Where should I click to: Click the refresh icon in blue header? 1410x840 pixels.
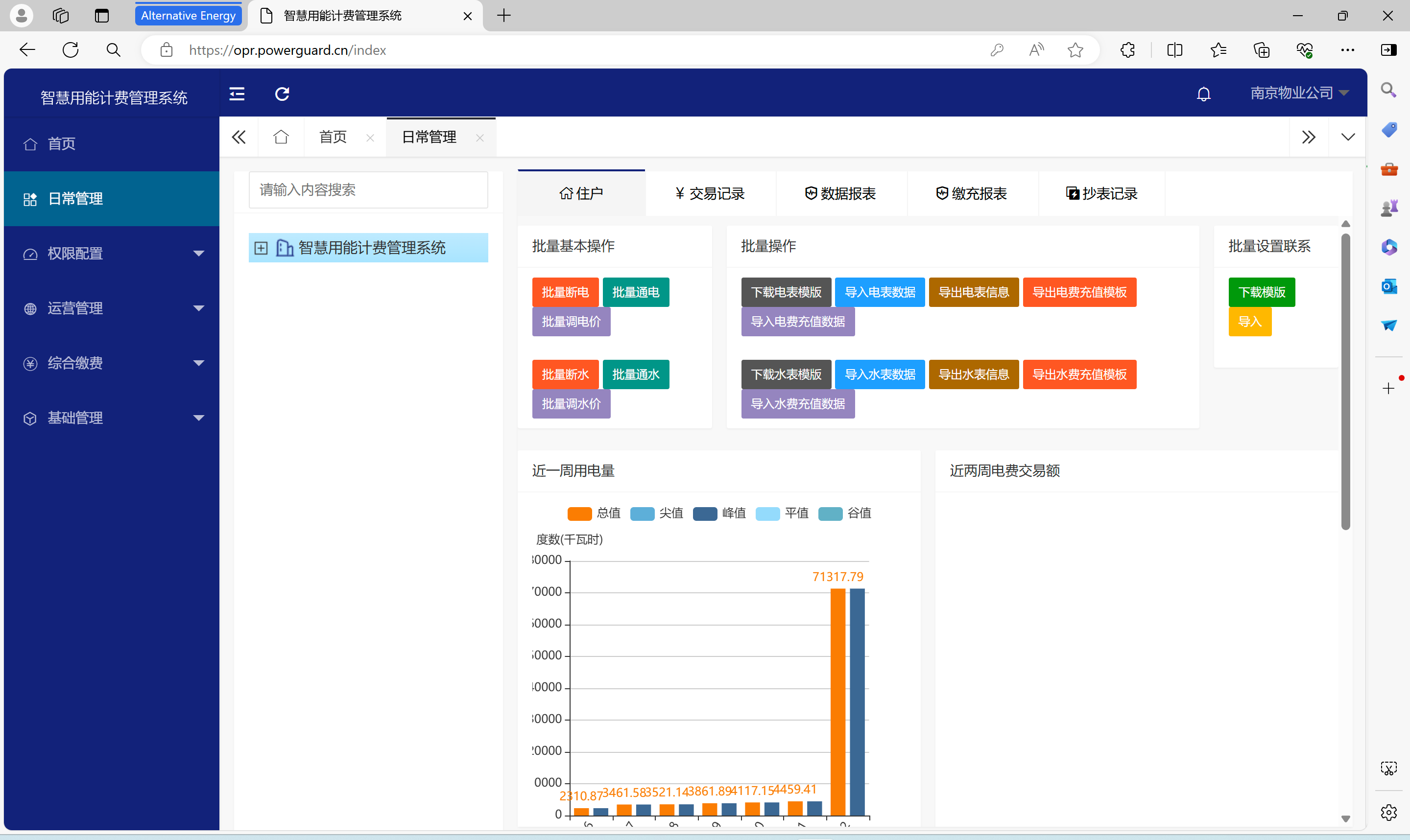coord(282,94)
